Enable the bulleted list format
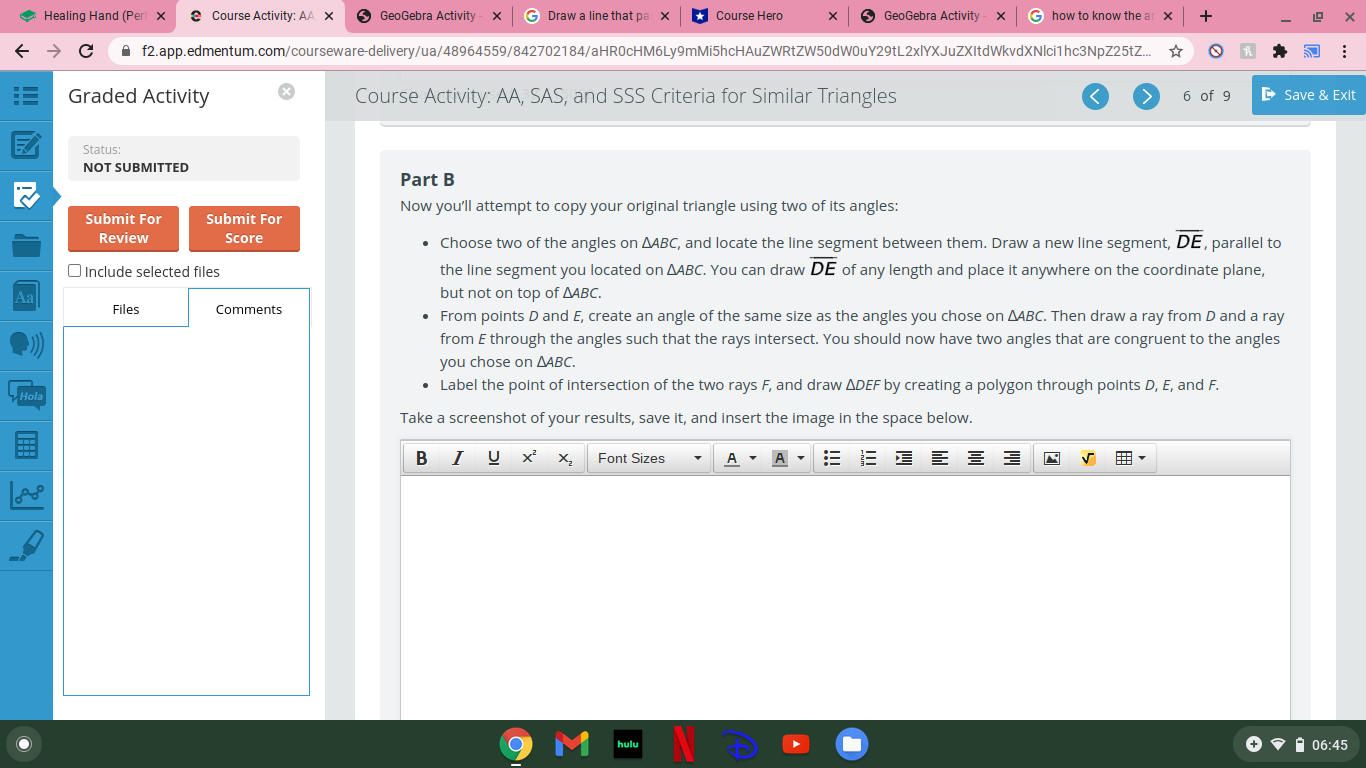 [x=831, y=457]
